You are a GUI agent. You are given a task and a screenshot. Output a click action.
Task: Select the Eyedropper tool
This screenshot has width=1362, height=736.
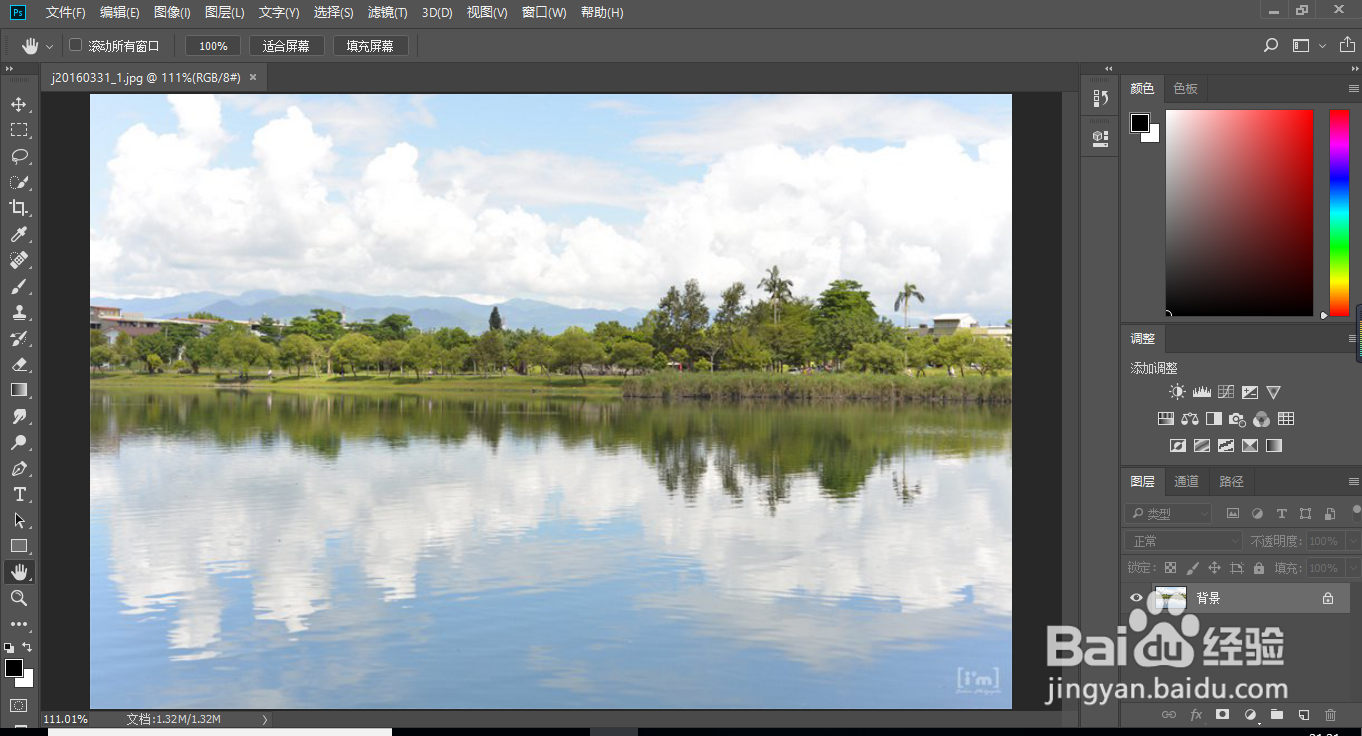tap(18, 234)
